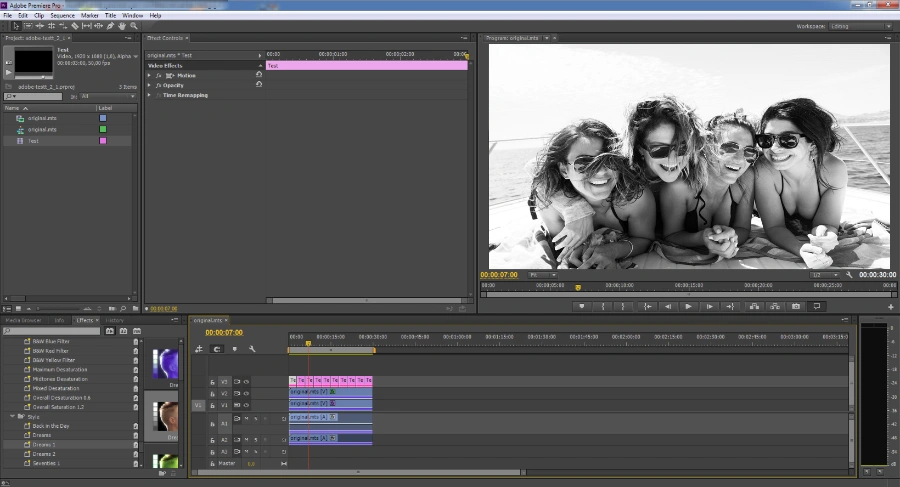
Task: Expand Time Remapping properties
Action: point(149,95)
